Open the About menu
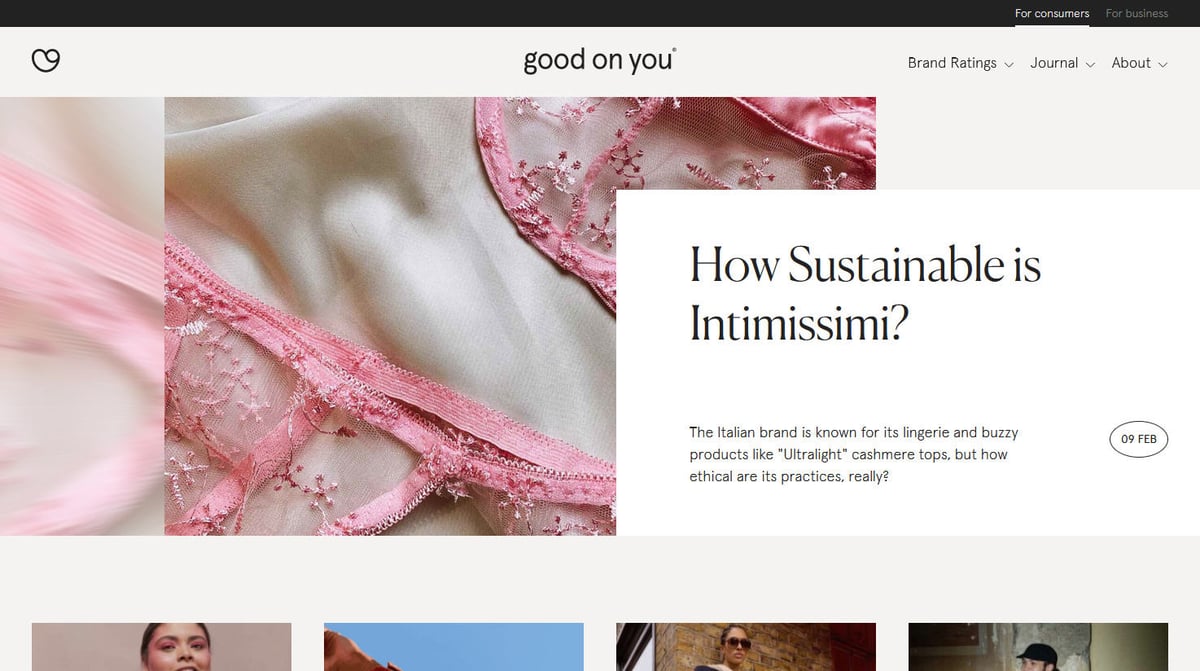 click(1131, 63)
